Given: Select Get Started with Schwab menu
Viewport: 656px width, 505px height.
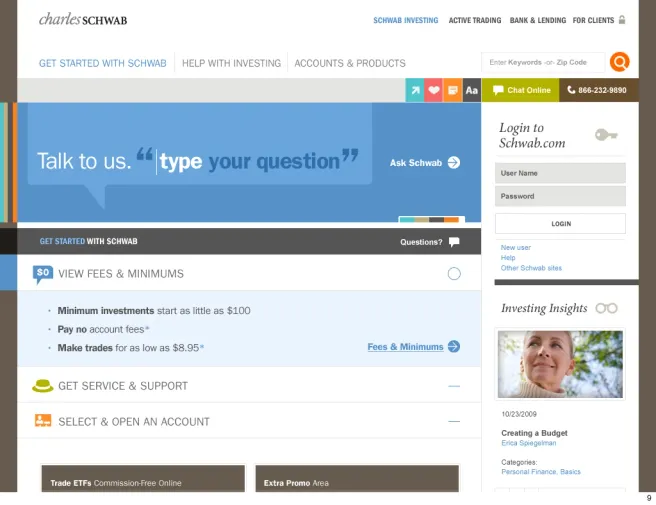Looking at the screenshot, I should pos(102,63).
